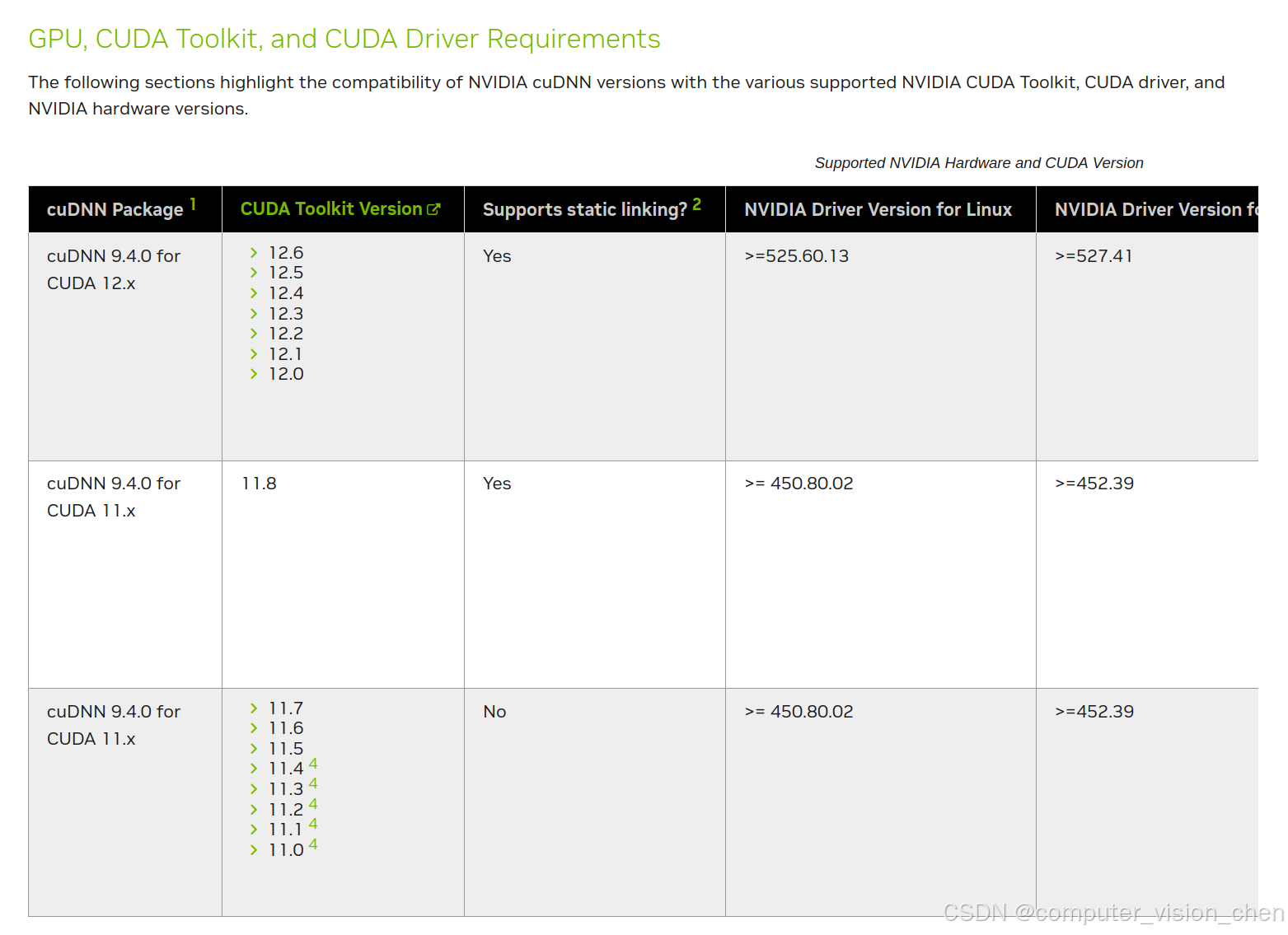The image size is (1288, 935).
Task: Open footnote 2 next to Supports static linking
Action: click(696, 203)
